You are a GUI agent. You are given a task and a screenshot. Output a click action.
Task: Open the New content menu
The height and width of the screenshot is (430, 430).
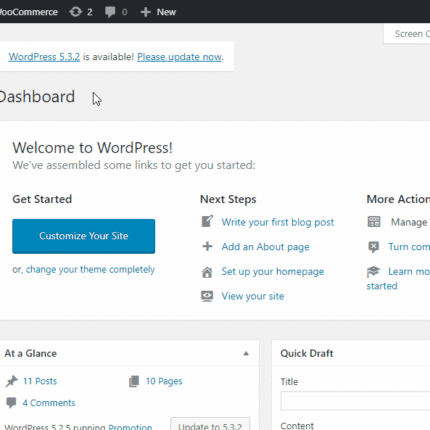[158, 12]
